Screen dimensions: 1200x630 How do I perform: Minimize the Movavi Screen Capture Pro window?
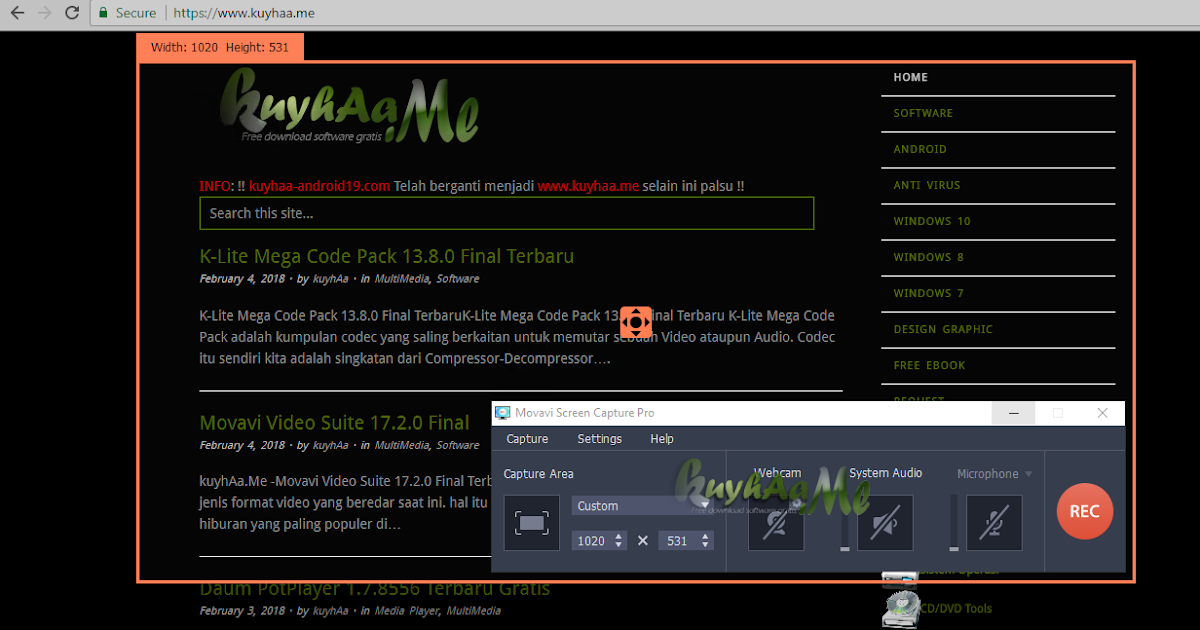click(x=1014, y=413)
